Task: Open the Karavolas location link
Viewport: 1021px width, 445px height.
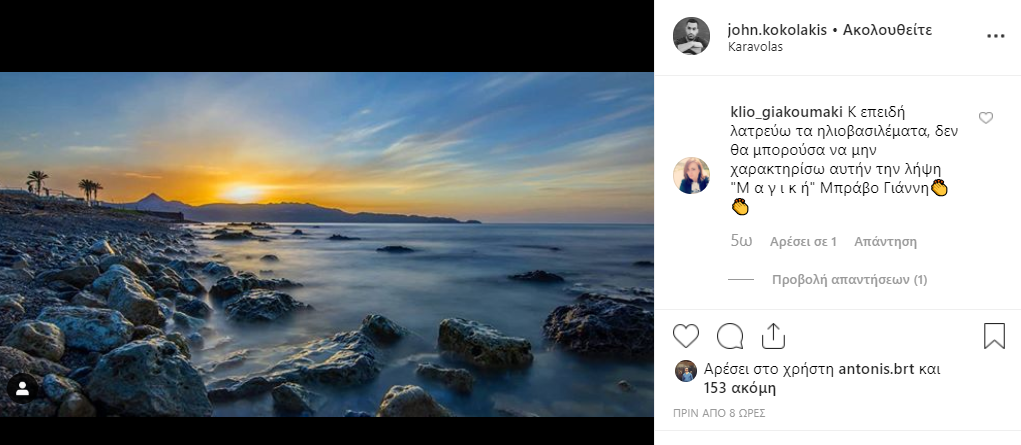Action: 756,47
